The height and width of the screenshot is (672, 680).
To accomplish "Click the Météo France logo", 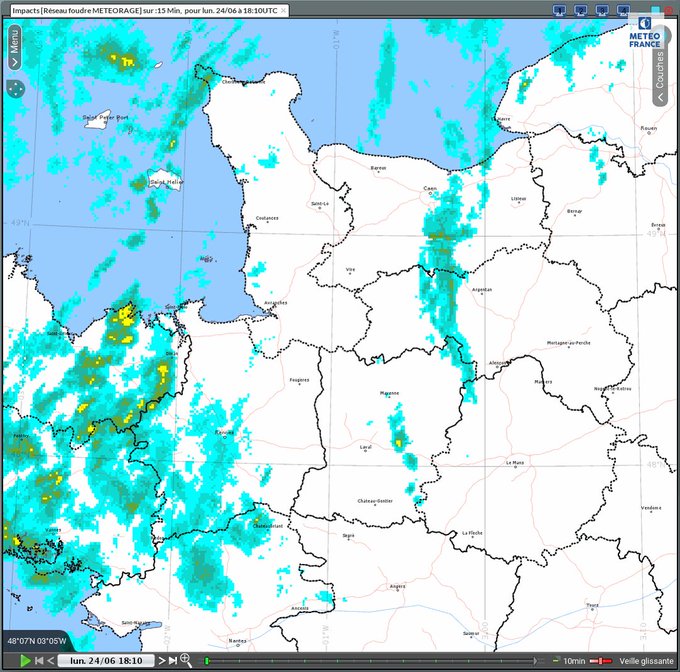I will [644, 33].
